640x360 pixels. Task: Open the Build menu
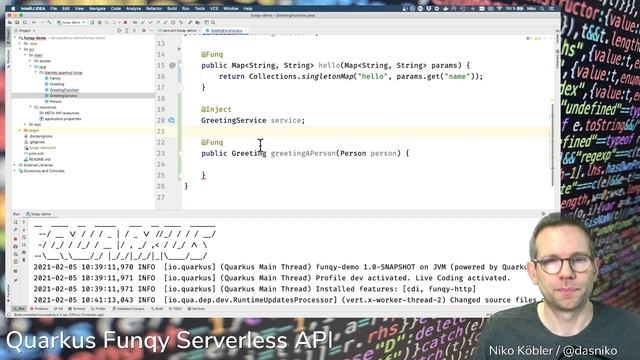coord(172,8)
